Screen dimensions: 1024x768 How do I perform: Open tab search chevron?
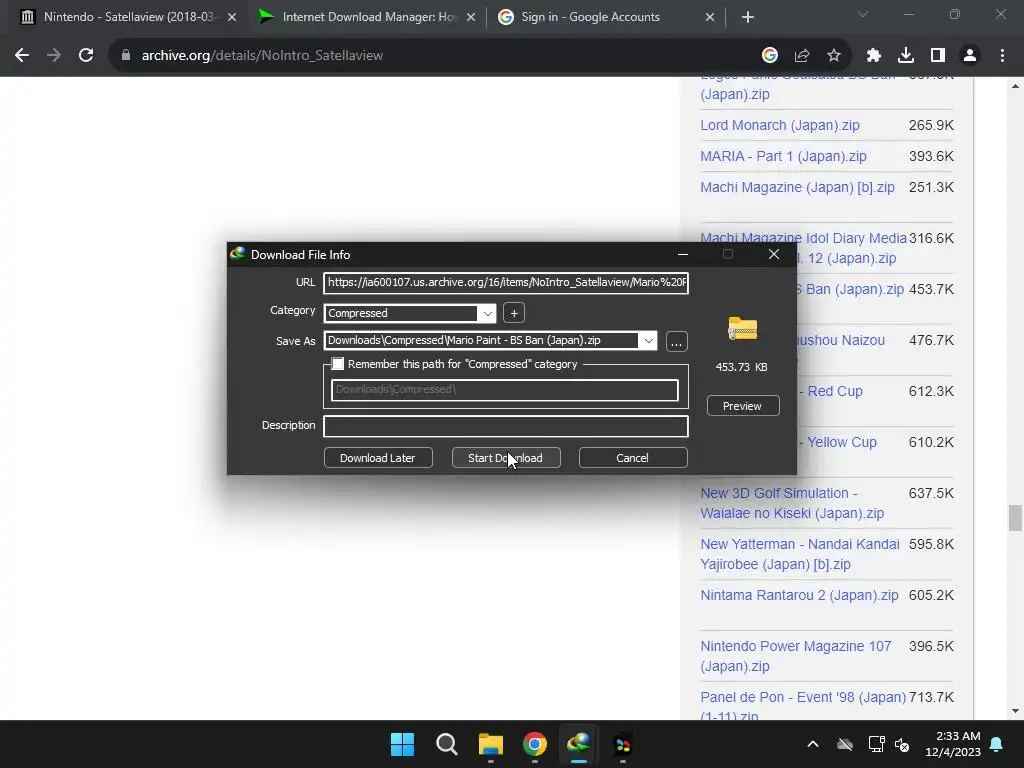(863, 14)
